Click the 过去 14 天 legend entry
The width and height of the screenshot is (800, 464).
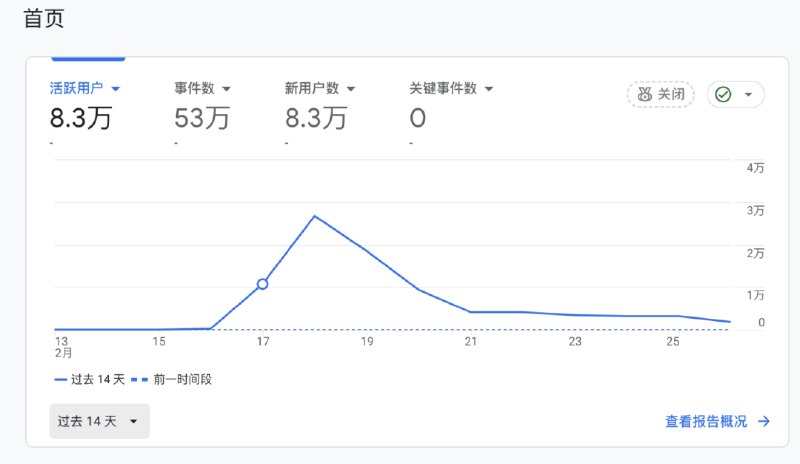point(89,379)
